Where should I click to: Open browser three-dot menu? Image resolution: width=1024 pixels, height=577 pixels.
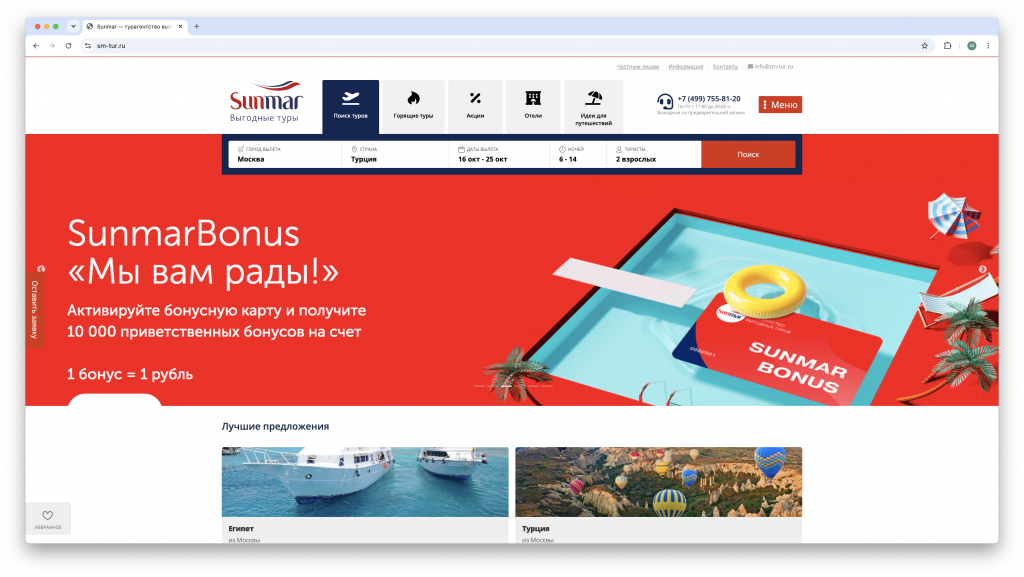pyautogui.click(x=988, y=46)
